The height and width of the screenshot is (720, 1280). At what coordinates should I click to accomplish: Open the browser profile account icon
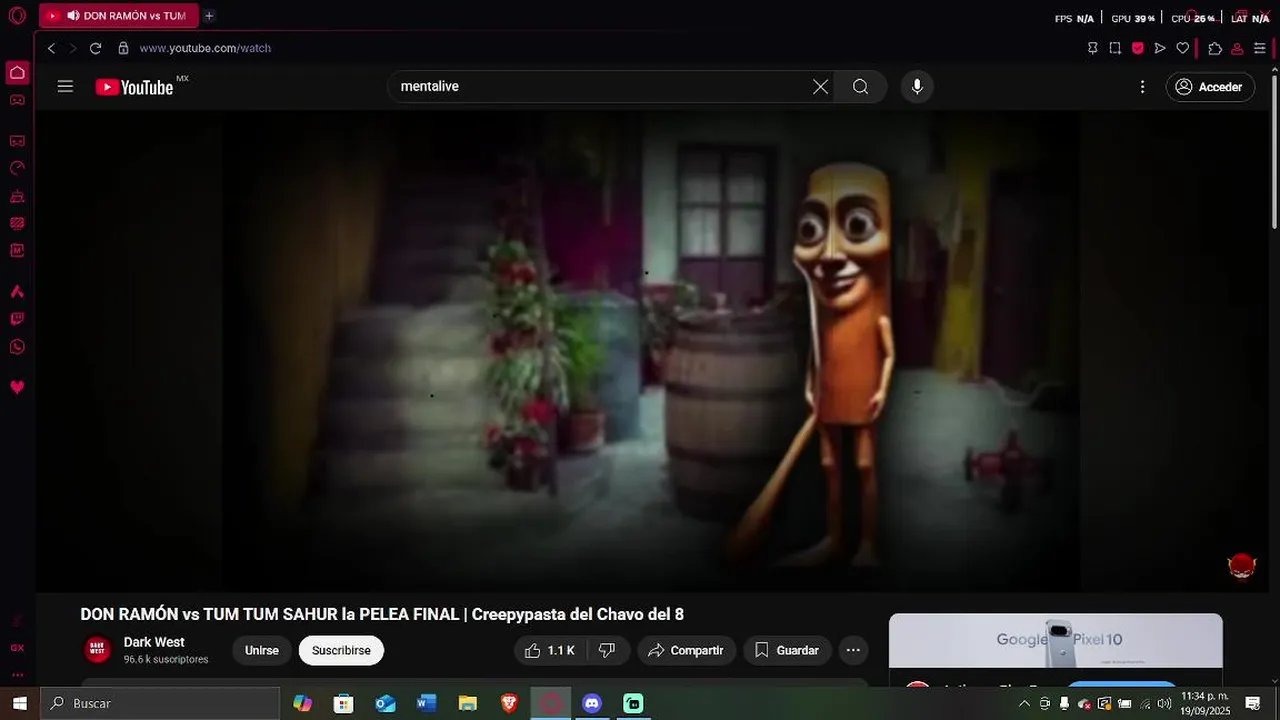click(x=1237, y=48)
